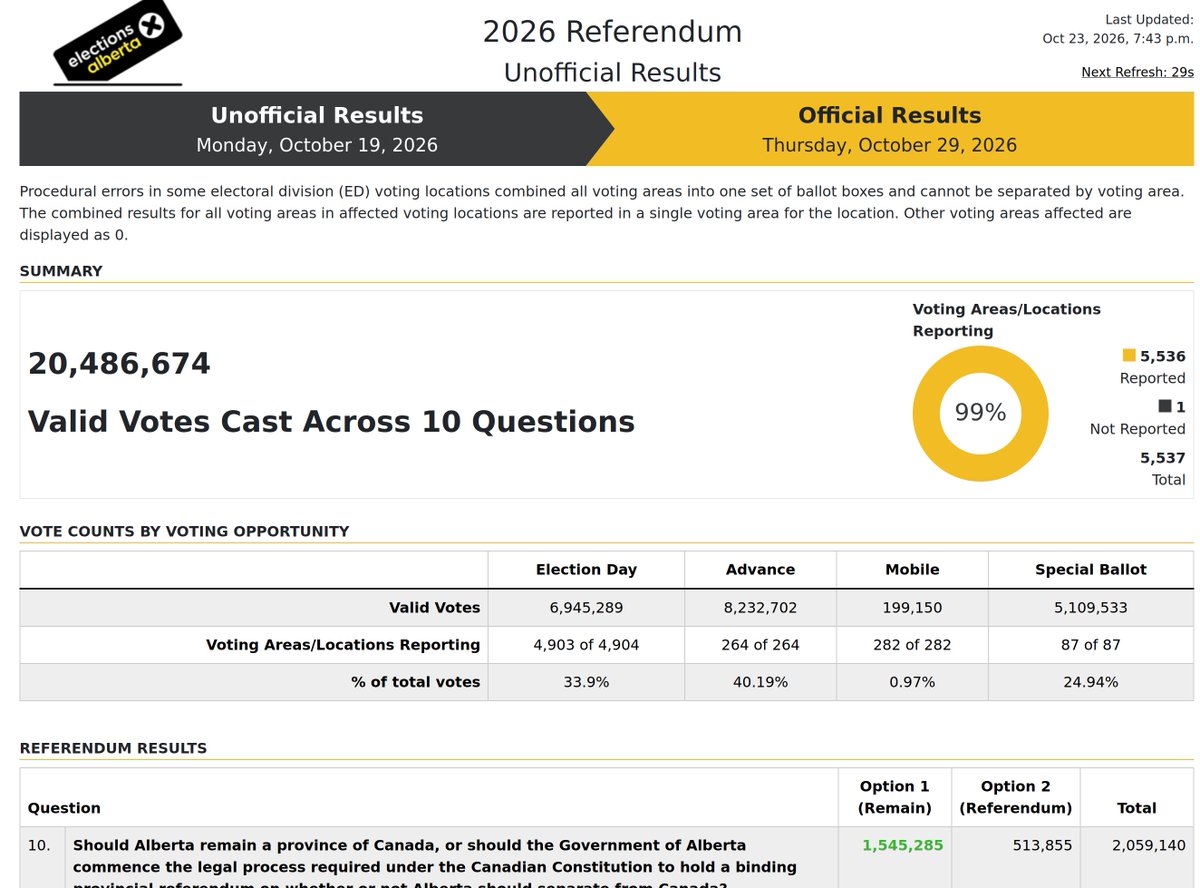This screenshot has height=888, width=1200.
Task: Click the REFERENDUM RESULTS section heading
Action: coord(113,748)
